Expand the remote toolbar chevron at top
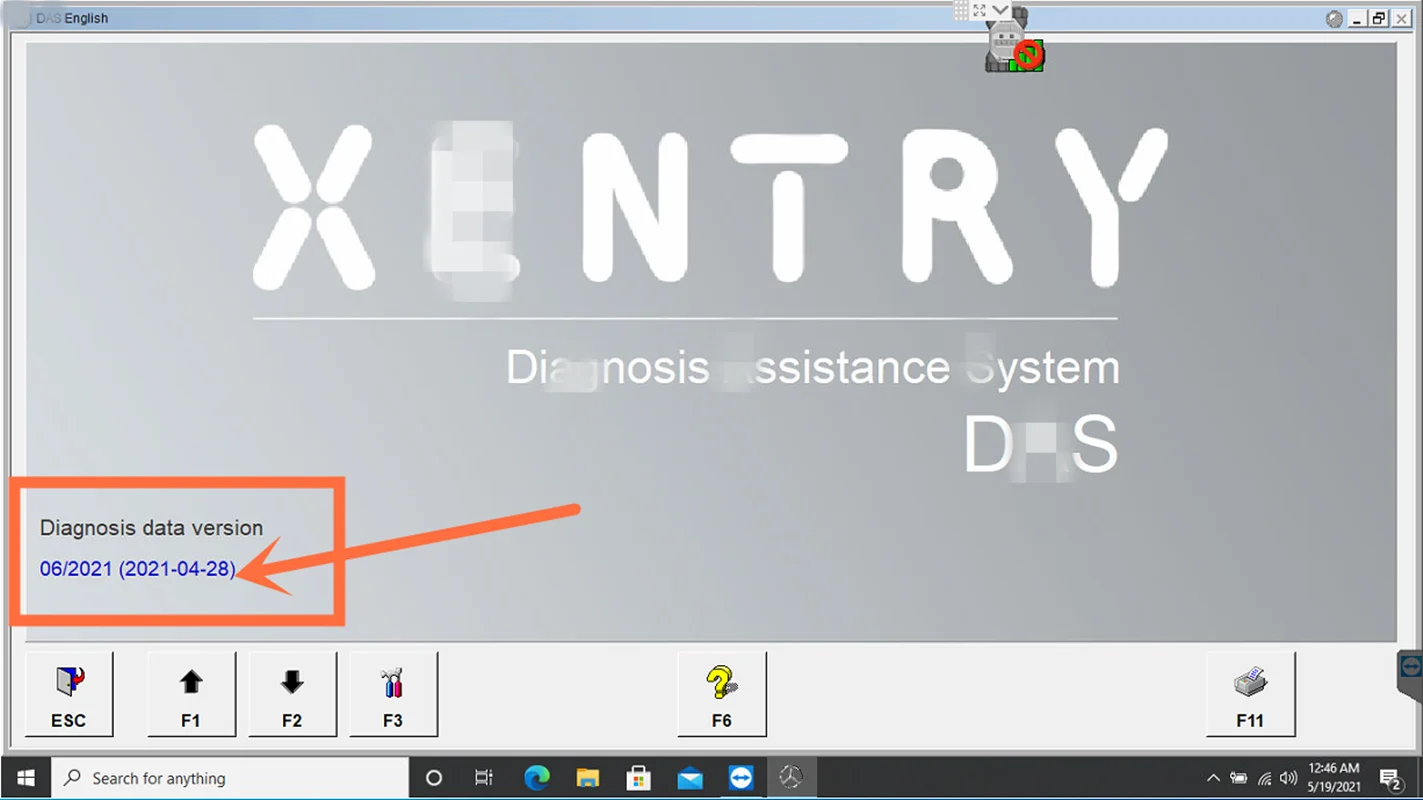This screenshot has width=1423, height=800. [x=1000, y=11]
